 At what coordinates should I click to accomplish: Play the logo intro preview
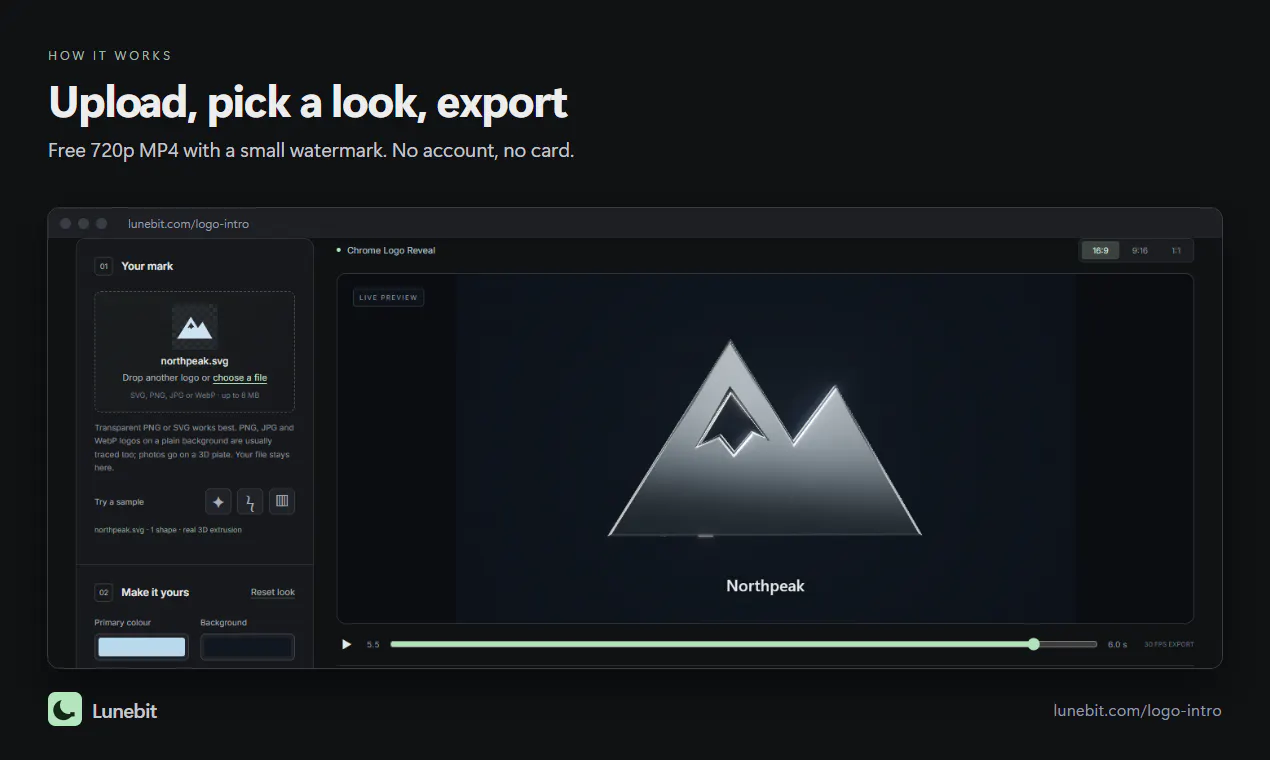(347, 644)
